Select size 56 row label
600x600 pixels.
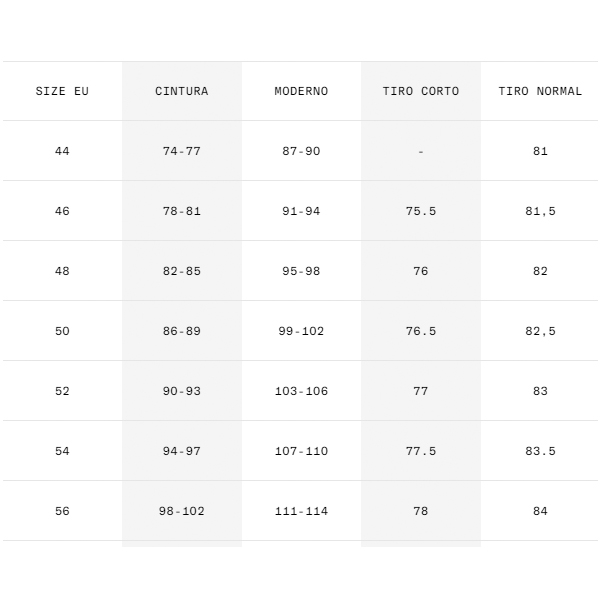click(62, 511)
